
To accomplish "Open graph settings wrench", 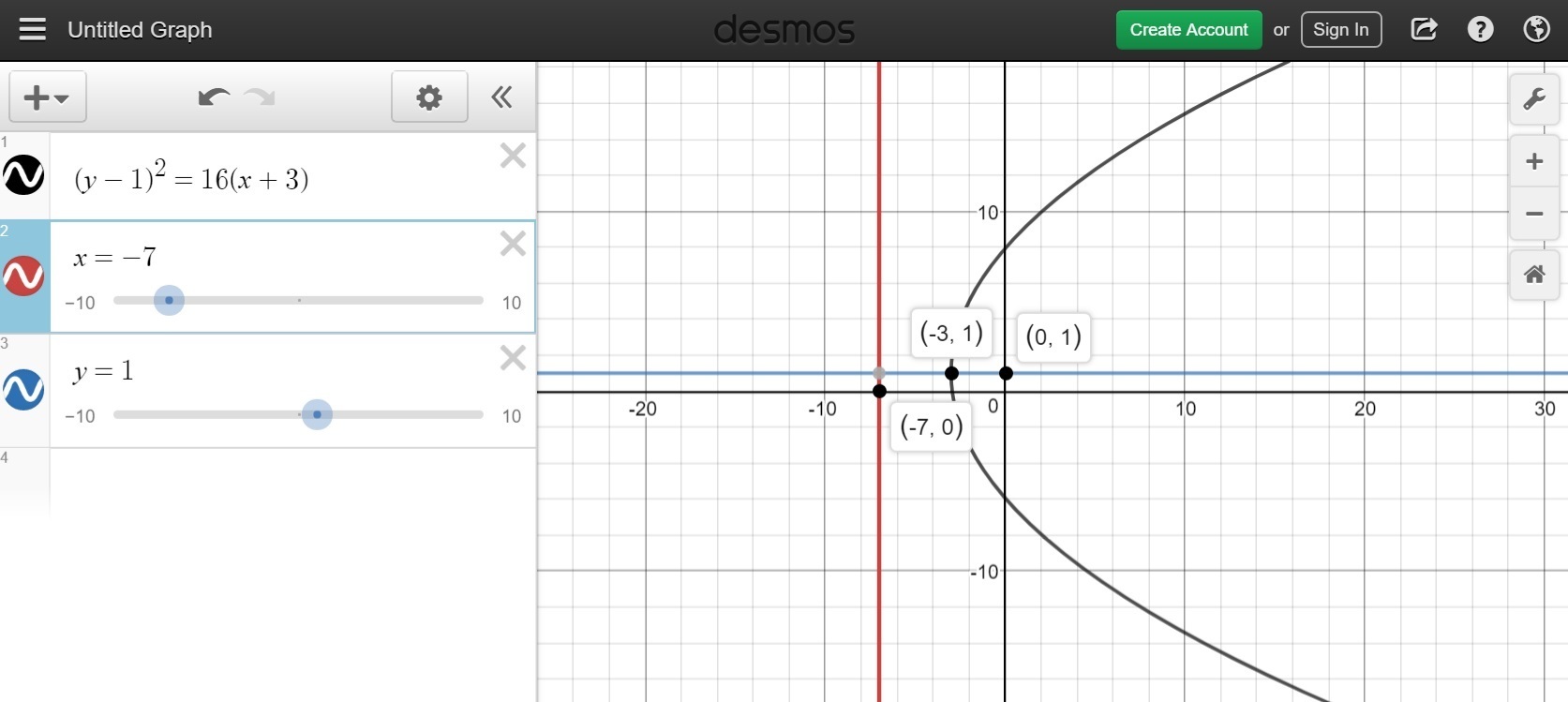I will click(x=1534, y=98).
